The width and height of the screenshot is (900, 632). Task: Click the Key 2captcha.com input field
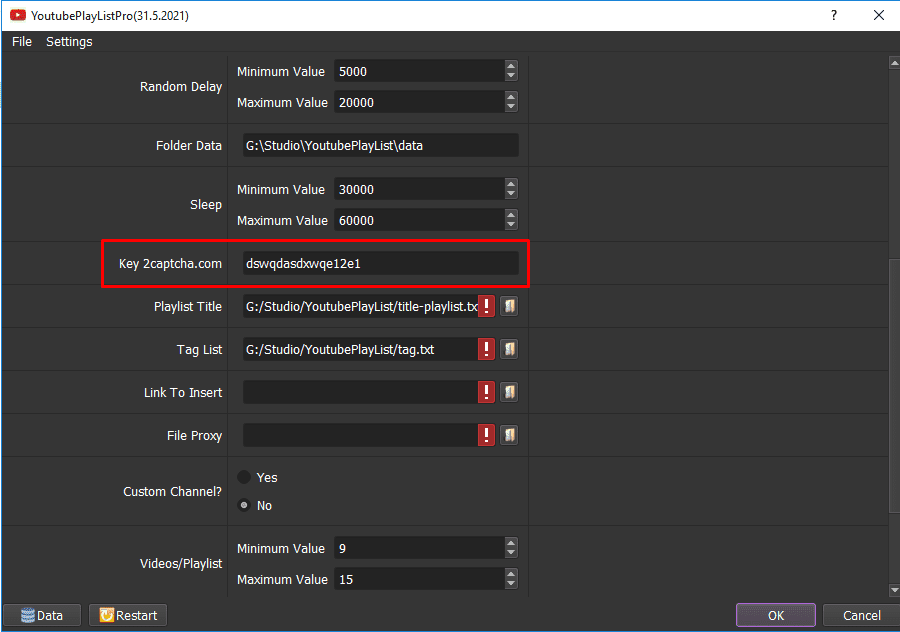tap(381, 263)
